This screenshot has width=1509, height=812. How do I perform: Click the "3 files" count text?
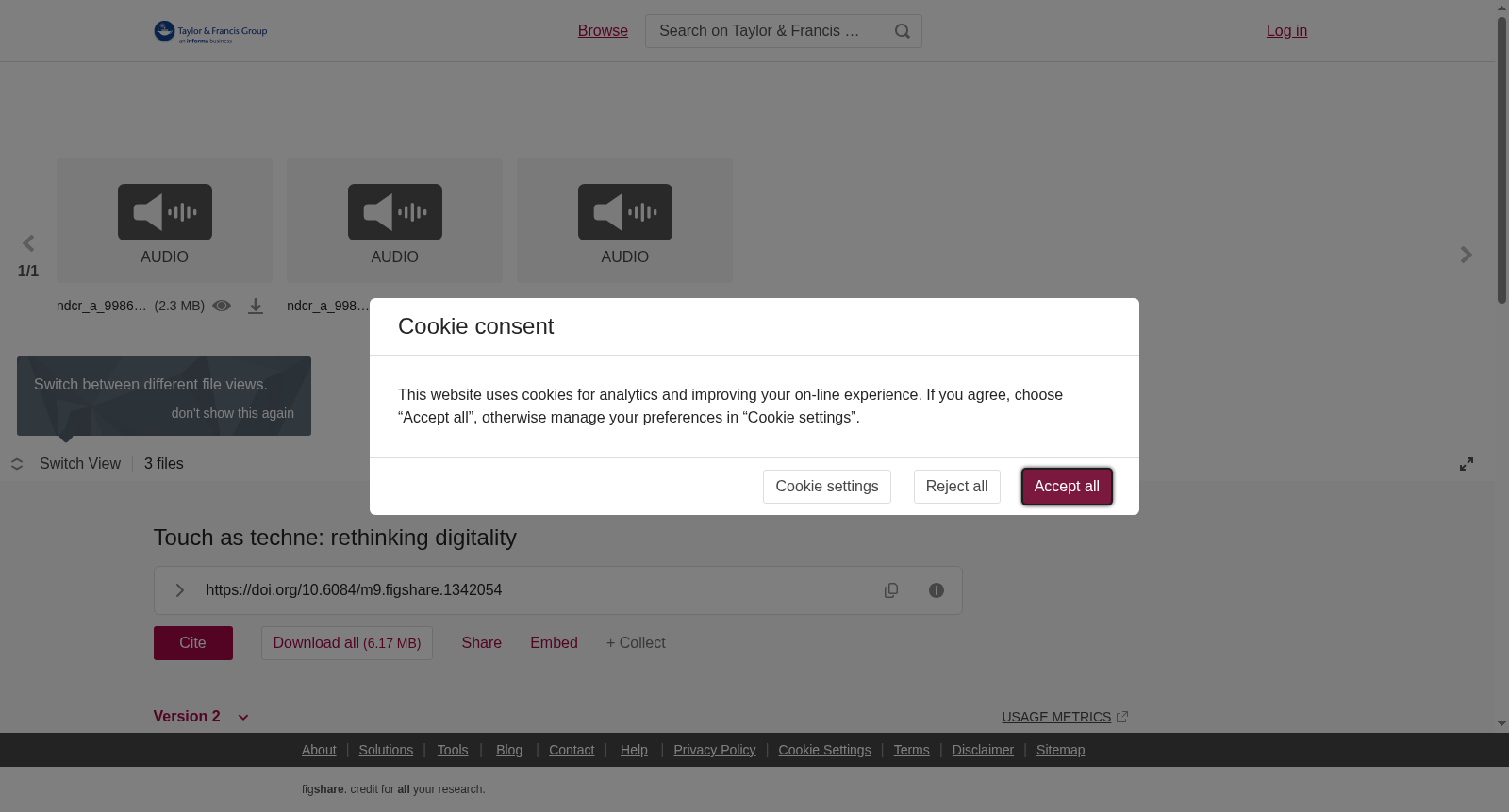coord(164,464)
